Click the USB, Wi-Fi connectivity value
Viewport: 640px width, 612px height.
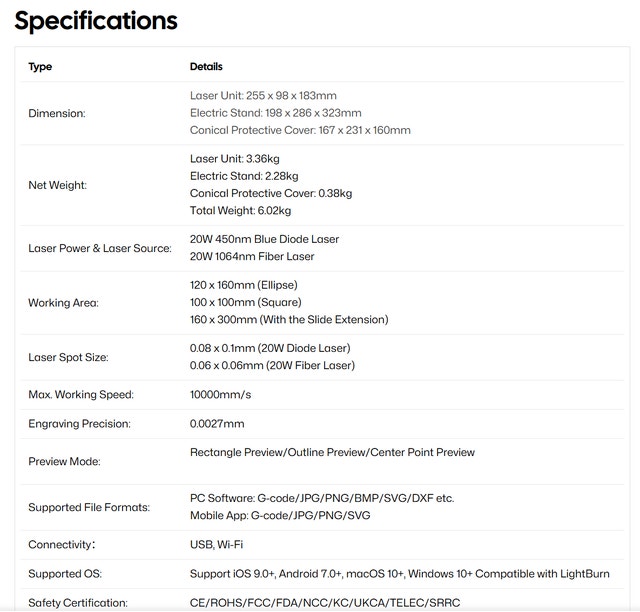tap(216, 545)
